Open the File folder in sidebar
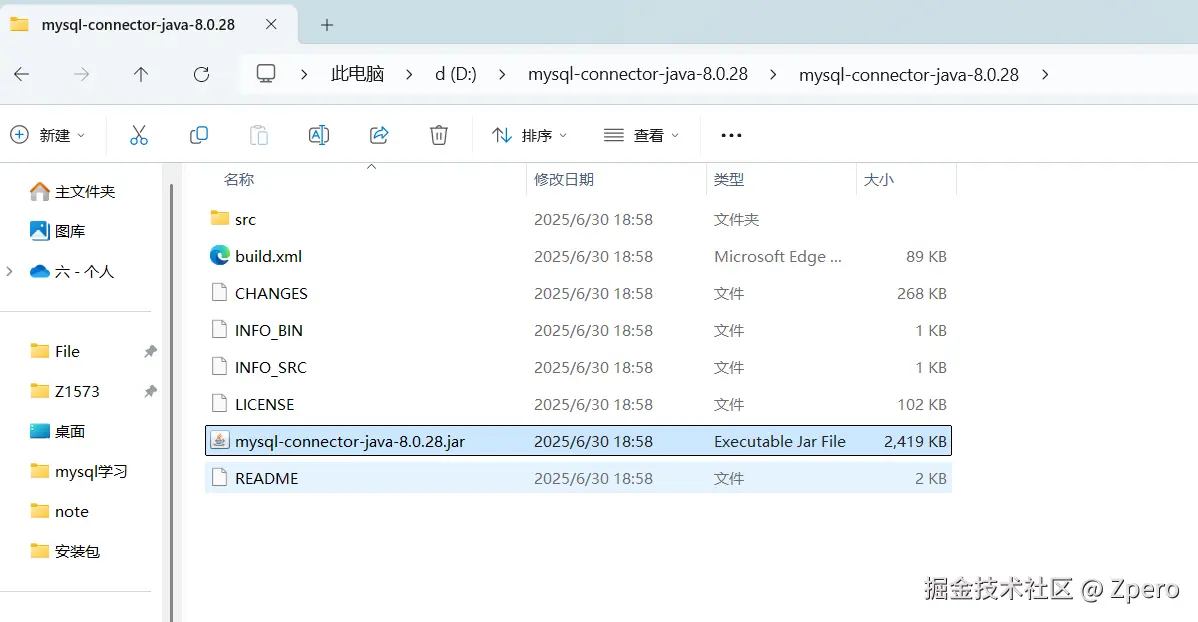1198x622 pixels. (x=55, y=351)
